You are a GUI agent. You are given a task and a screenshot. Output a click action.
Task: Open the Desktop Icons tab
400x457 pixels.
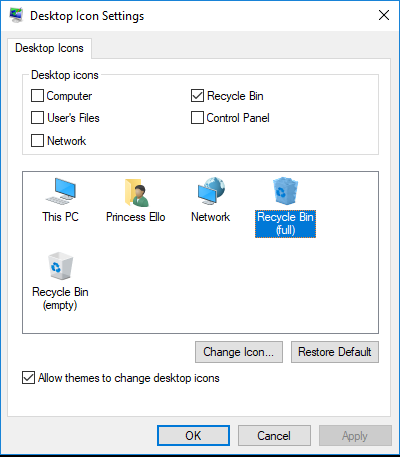click(x=49, y=48)
